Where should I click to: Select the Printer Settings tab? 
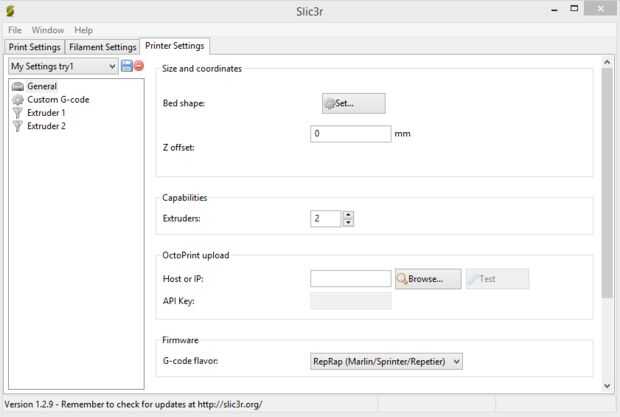pyautogui.click(x=175, y=46)
